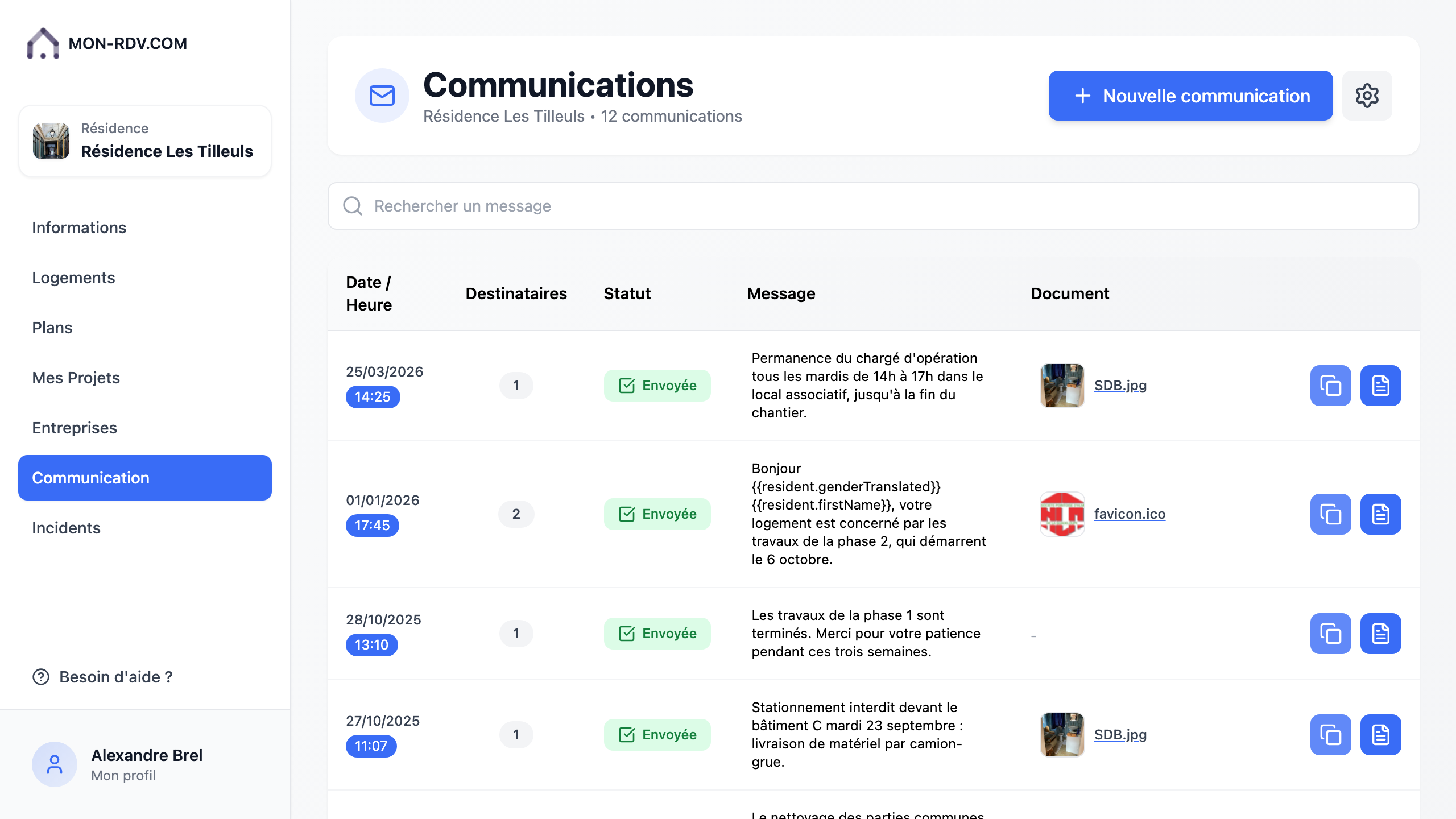This screenshot has width=1456, height=819.
Task: Open the SDB.jpg link in 27/10/2025 row
Action: [x=1120, y=735]
